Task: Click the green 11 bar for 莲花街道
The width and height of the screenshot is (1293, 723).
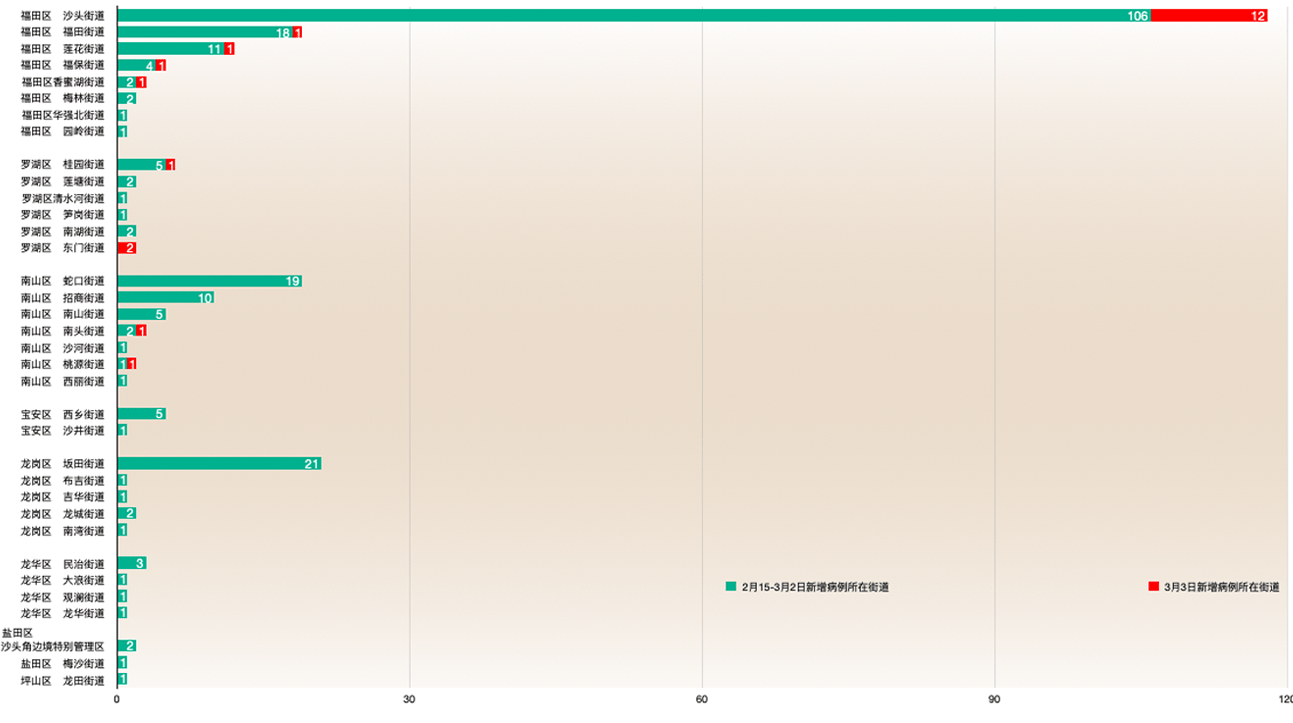Action: point(171,49)
